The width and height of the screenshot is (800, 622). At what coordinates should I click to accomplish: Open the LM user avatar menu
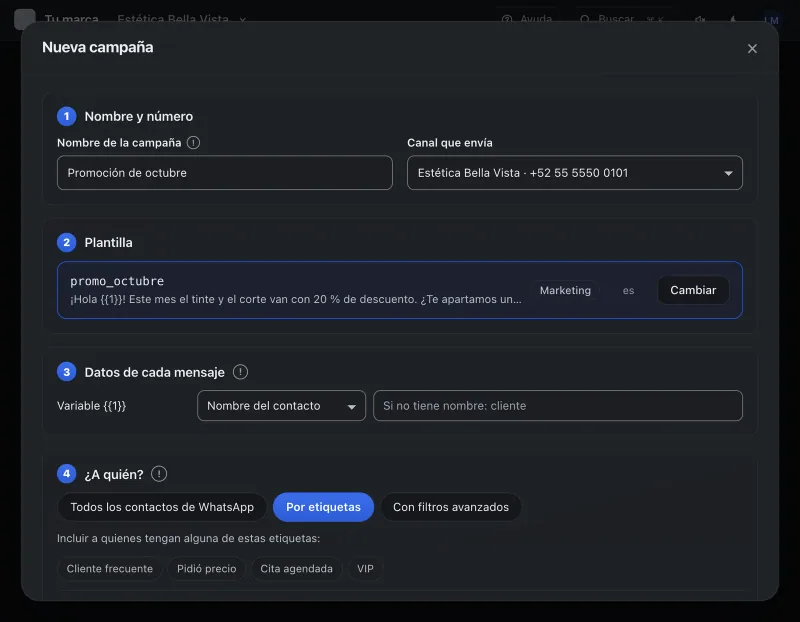click(771, 20)
